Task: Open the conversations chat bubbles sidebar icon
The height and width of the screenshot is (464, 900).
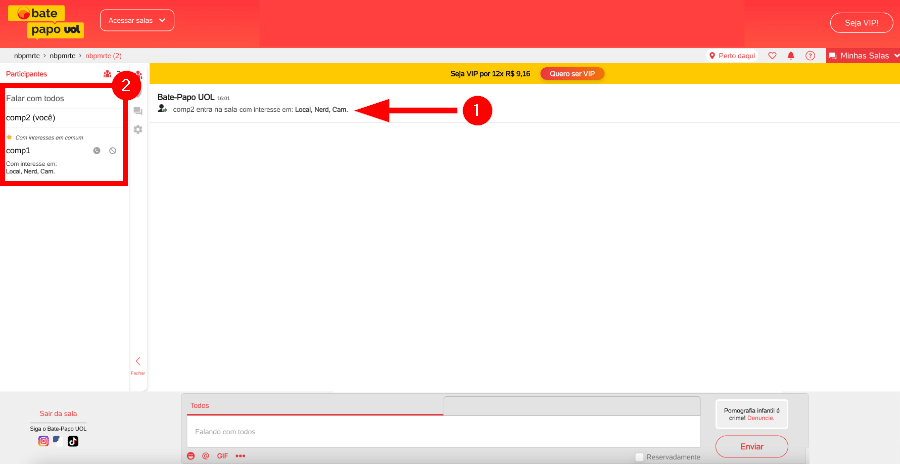Action: 138,111
